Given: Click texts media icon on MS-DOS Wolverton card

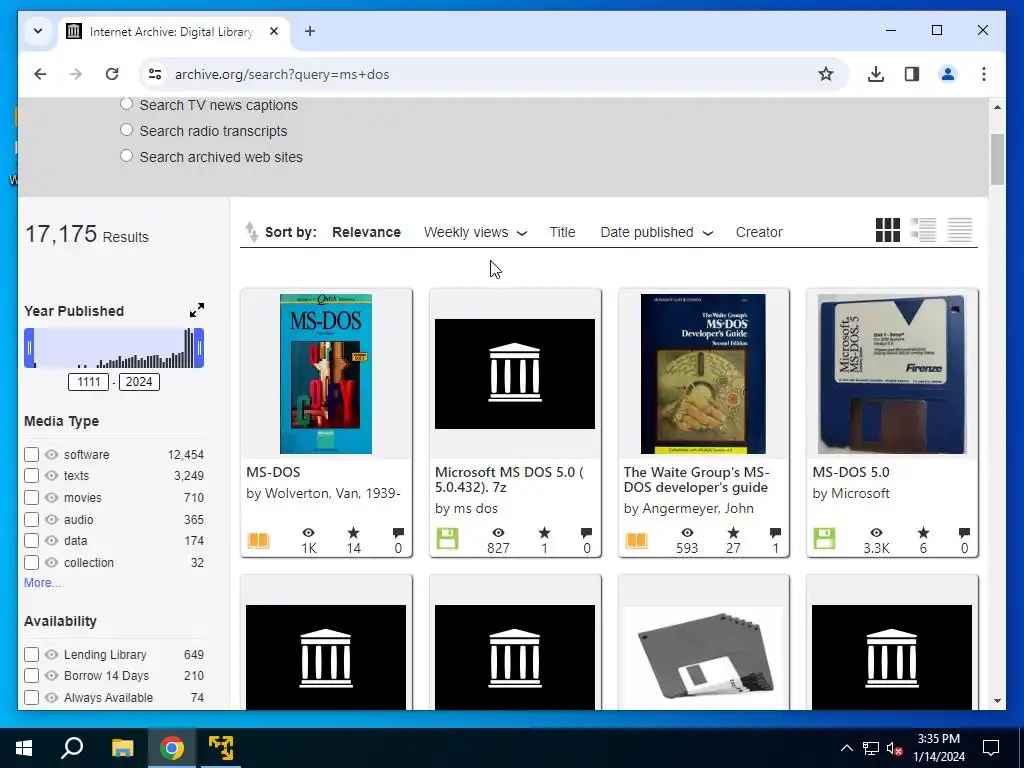Looking at the screenshot, I should [259, 540].
